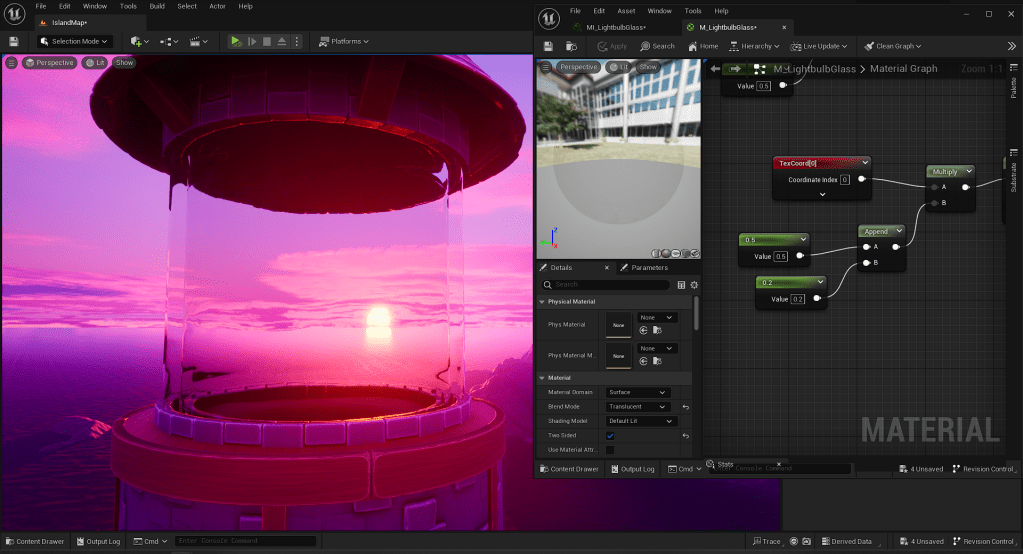1023x554 pixels.
Task: Click Content Drawer in the bottom status bar
Action: coord(34,541)
